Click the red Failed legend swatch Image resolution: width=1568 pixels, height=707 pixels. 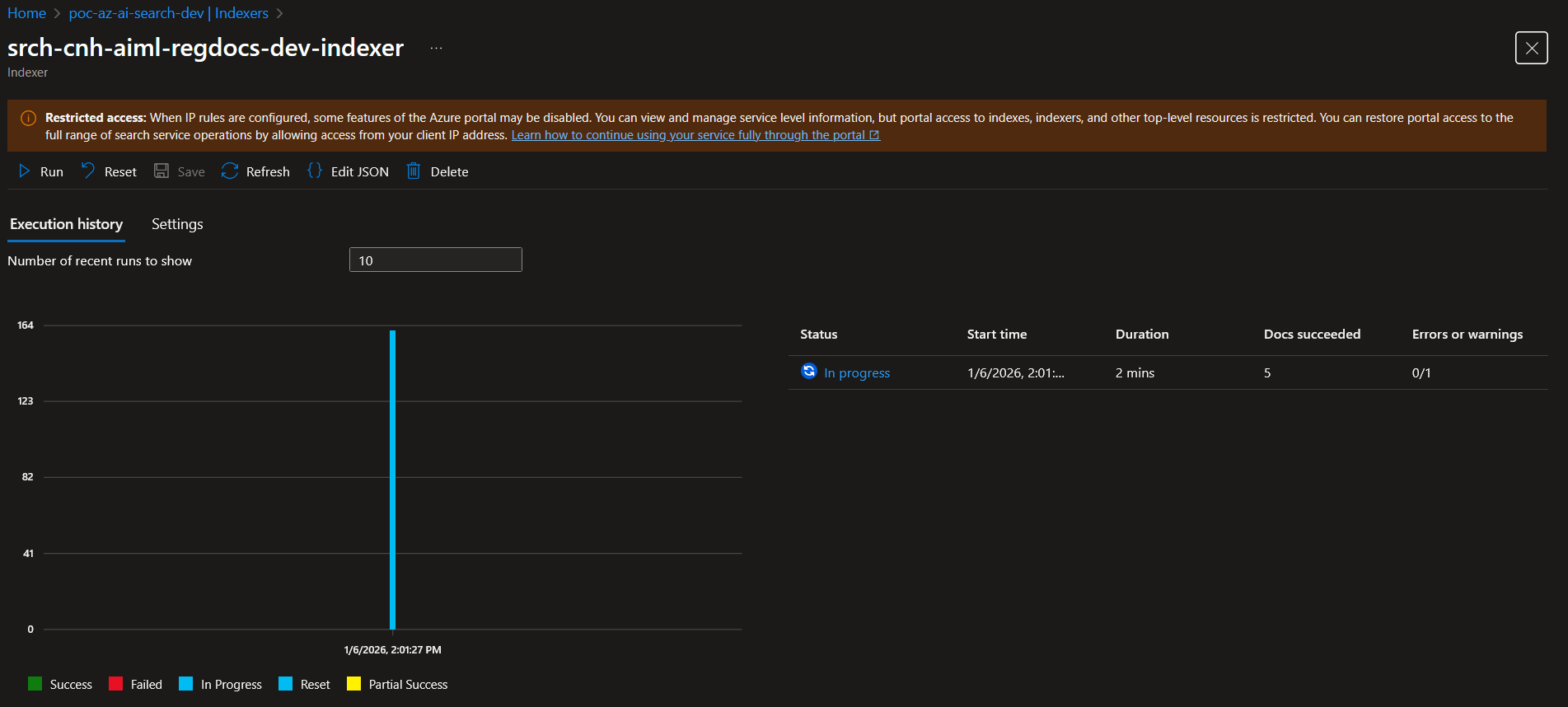pos(115,683)
